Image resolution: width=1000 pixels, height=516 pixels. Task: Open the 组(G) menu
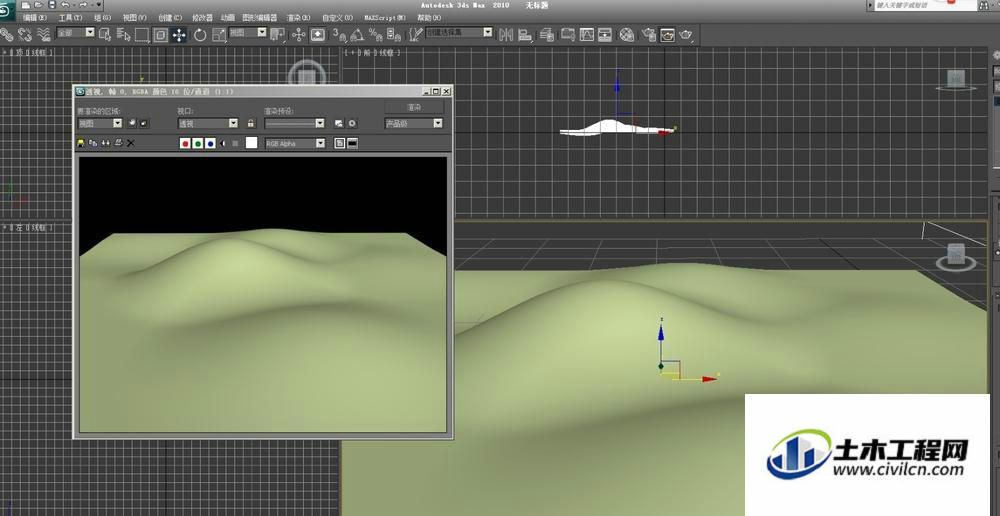102,18
